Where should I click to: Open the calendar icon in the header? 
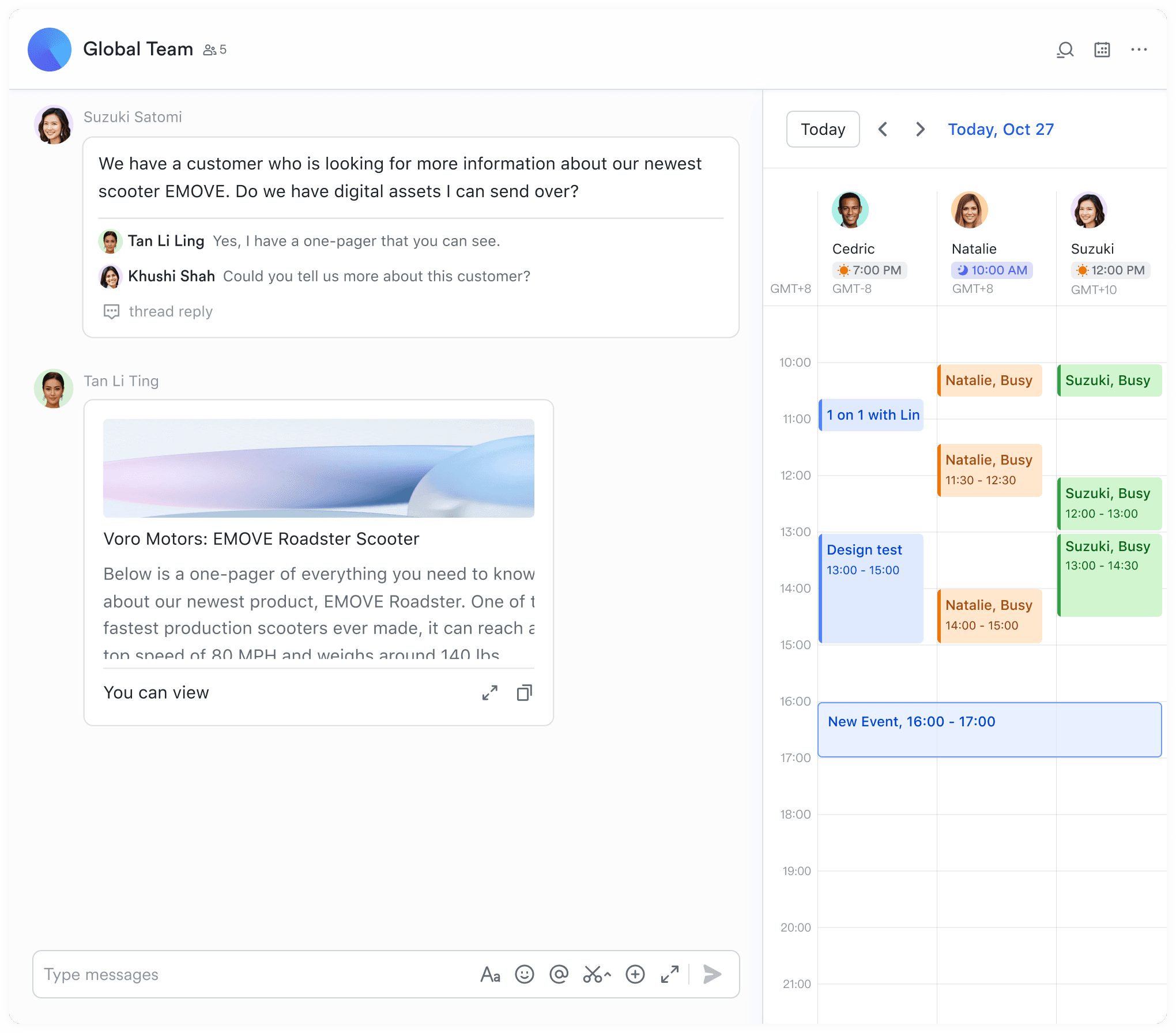[1102, 50]
